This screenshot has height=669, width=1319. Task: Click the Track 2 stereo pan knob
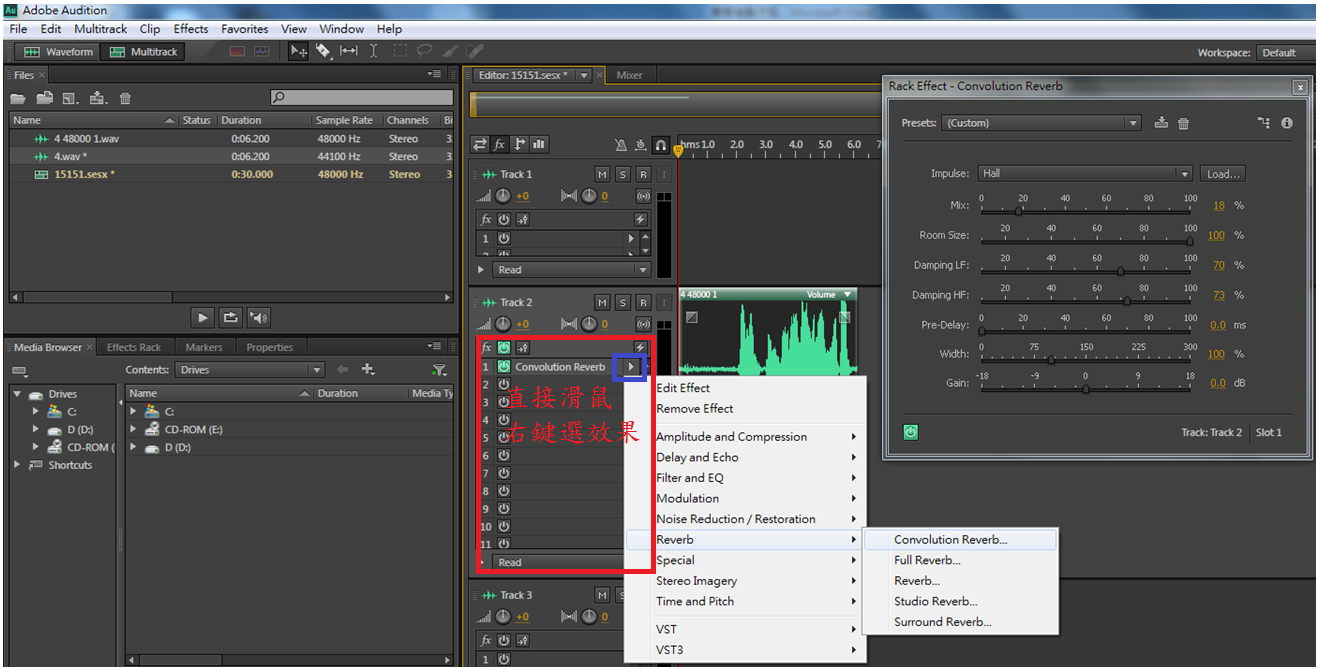(587, 324)
